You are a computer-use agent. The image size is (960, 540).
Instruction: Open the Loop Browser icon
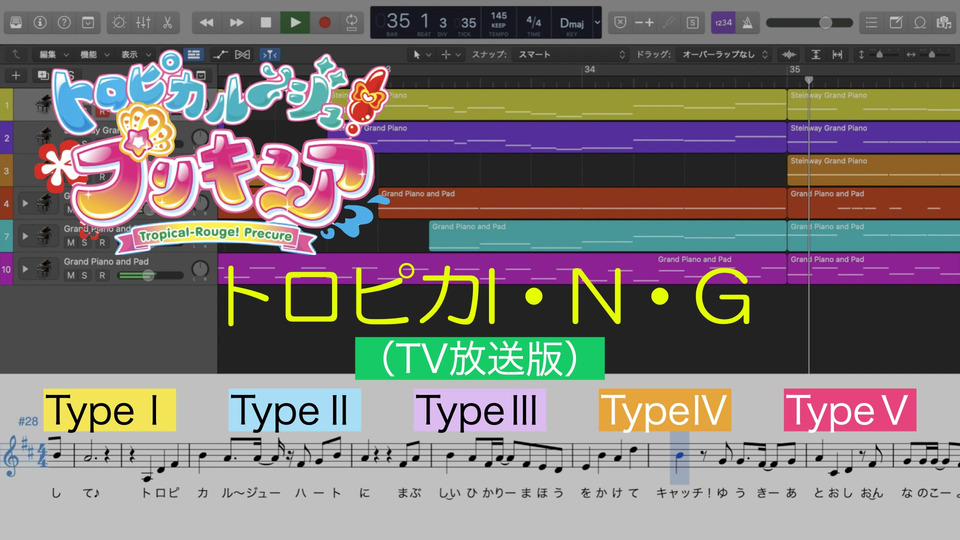(x=920, y=23)
